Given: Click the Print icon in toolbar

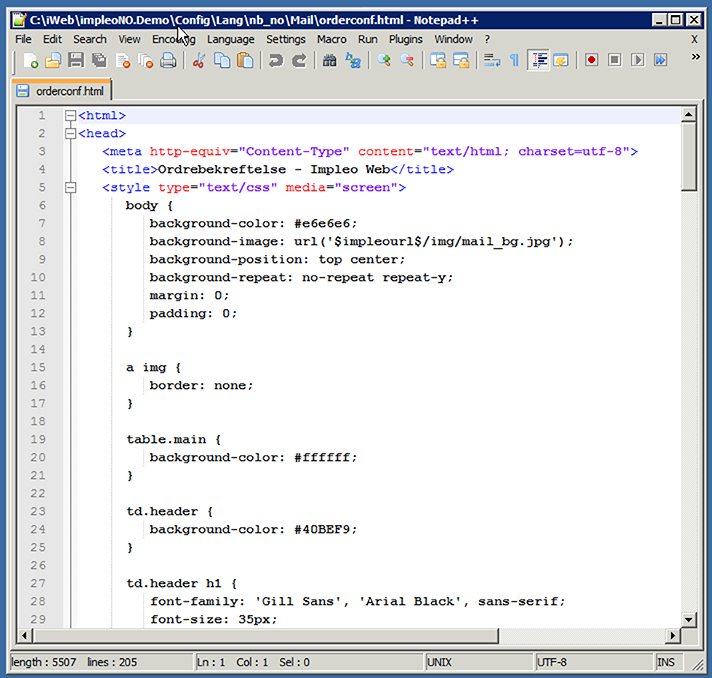Looking at the screenshot, I should (168, 61).
